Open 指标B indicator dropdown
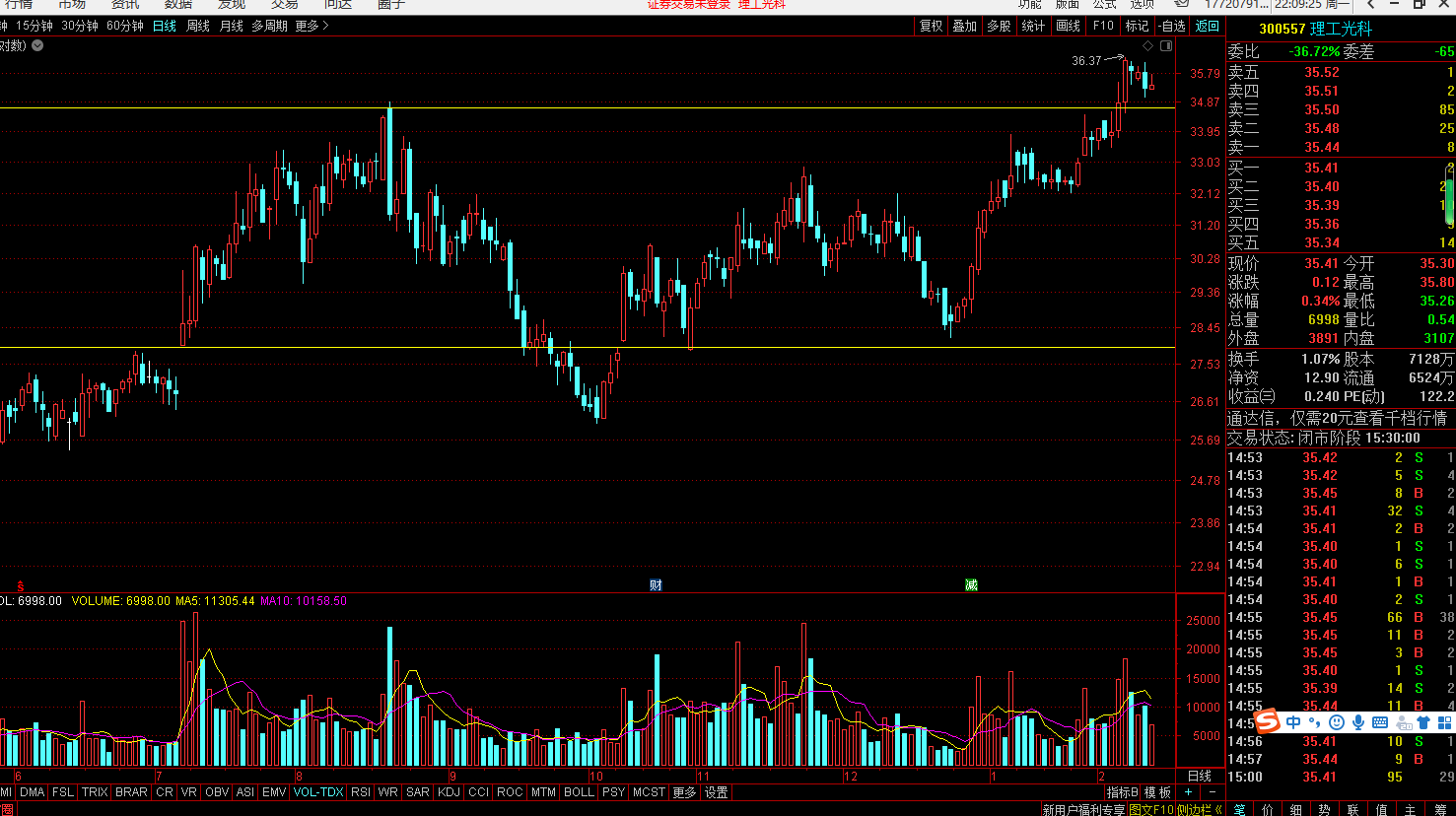This screenshot has width=1456, height=816. click(x=1122, y=792)
